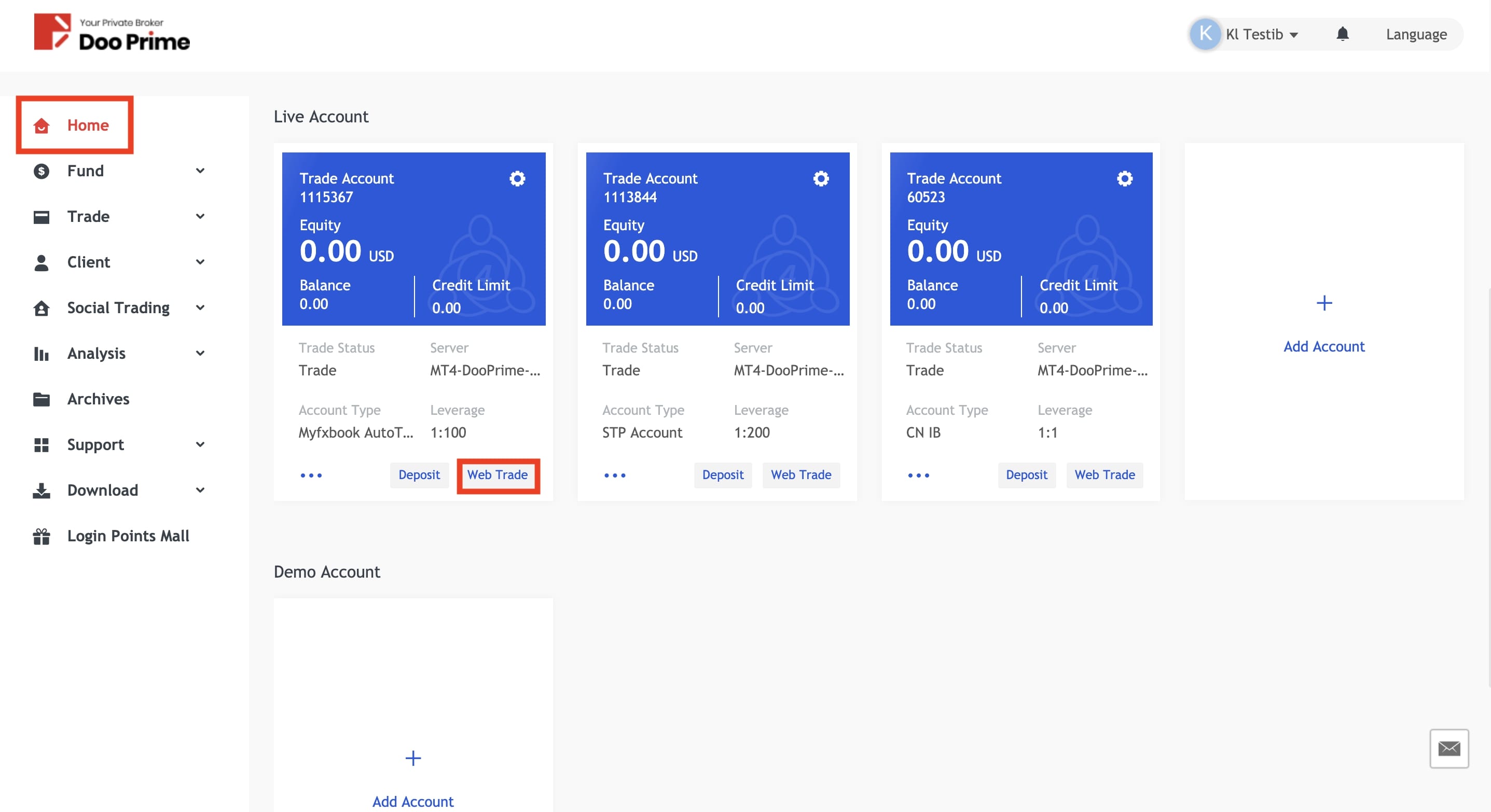The image size is (1491, 812).
Task: Select the Social Trading menu label
Action: coord(119,308)
